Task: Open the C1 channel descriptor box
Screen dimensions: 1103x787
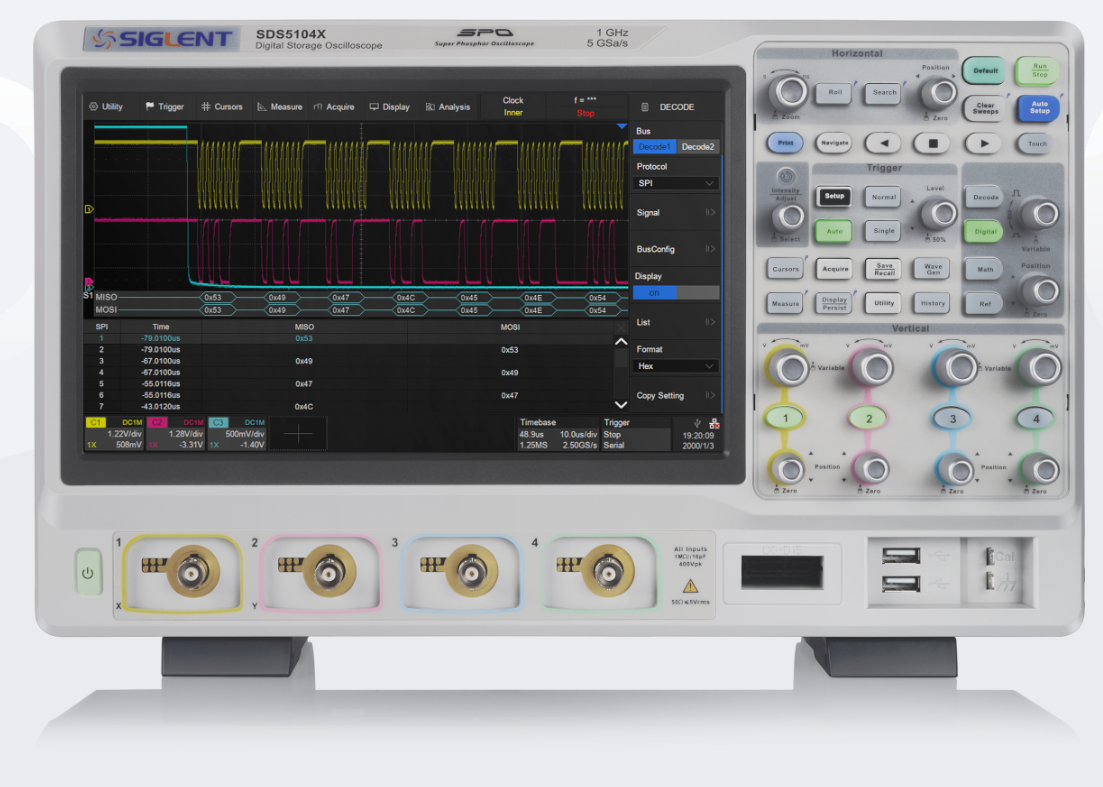Action: 114,433
